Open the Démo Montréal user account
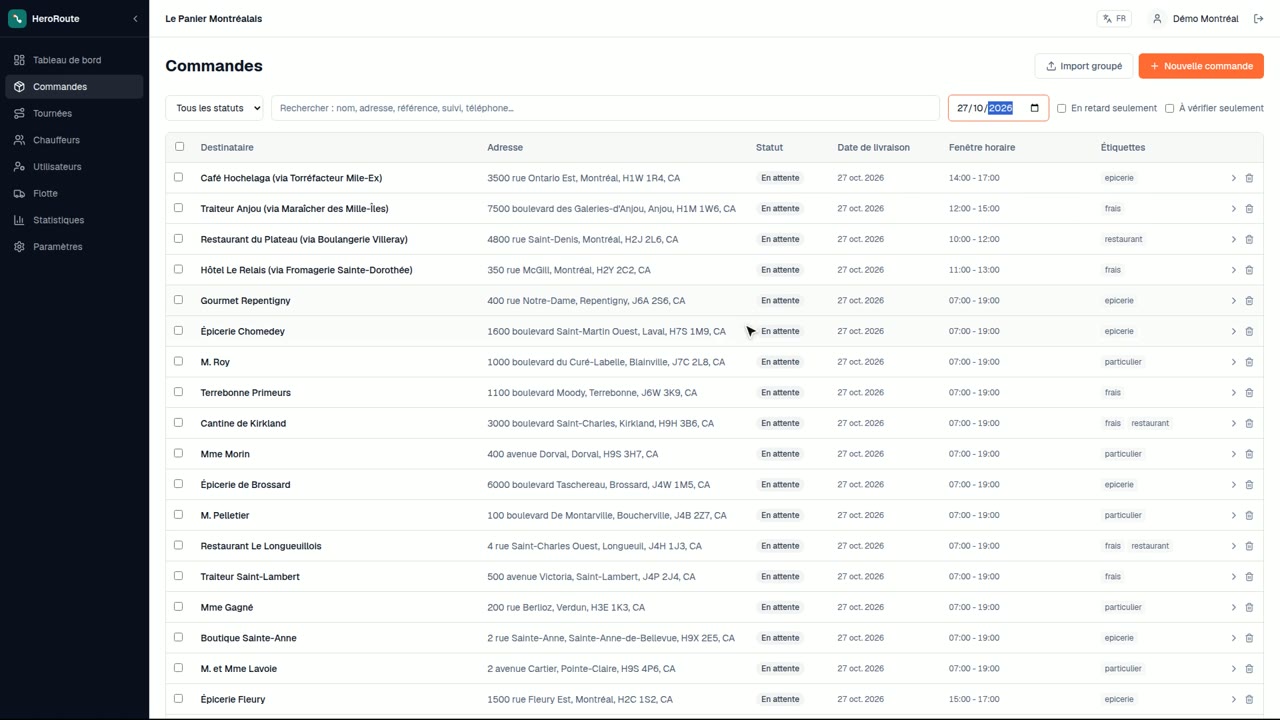This screenshot has height=720, width=1280. (1195, 19)
